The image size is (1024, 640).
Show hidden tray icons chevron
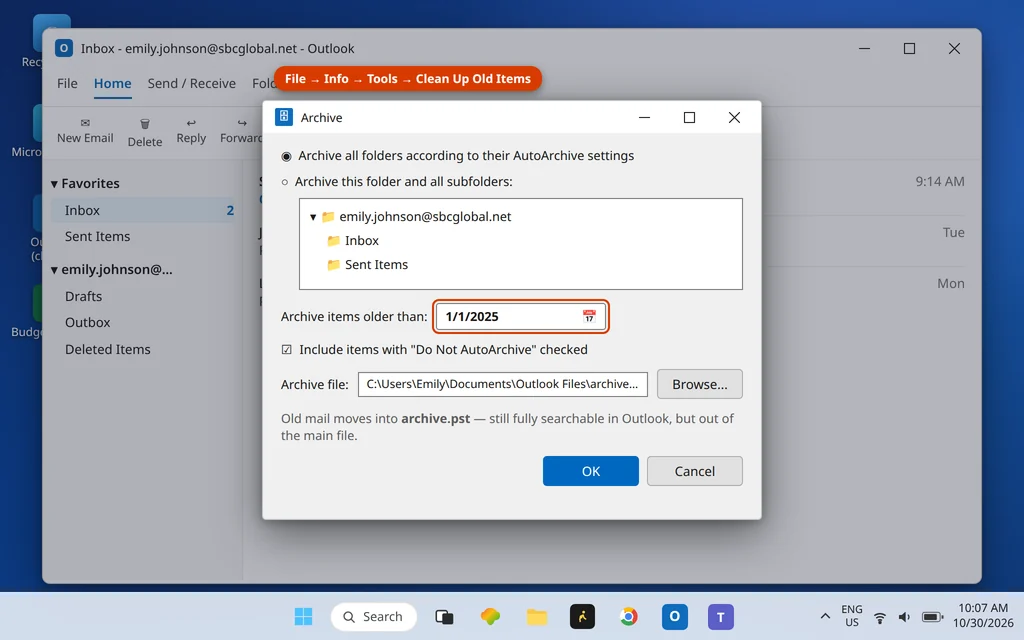click(825, 616)
